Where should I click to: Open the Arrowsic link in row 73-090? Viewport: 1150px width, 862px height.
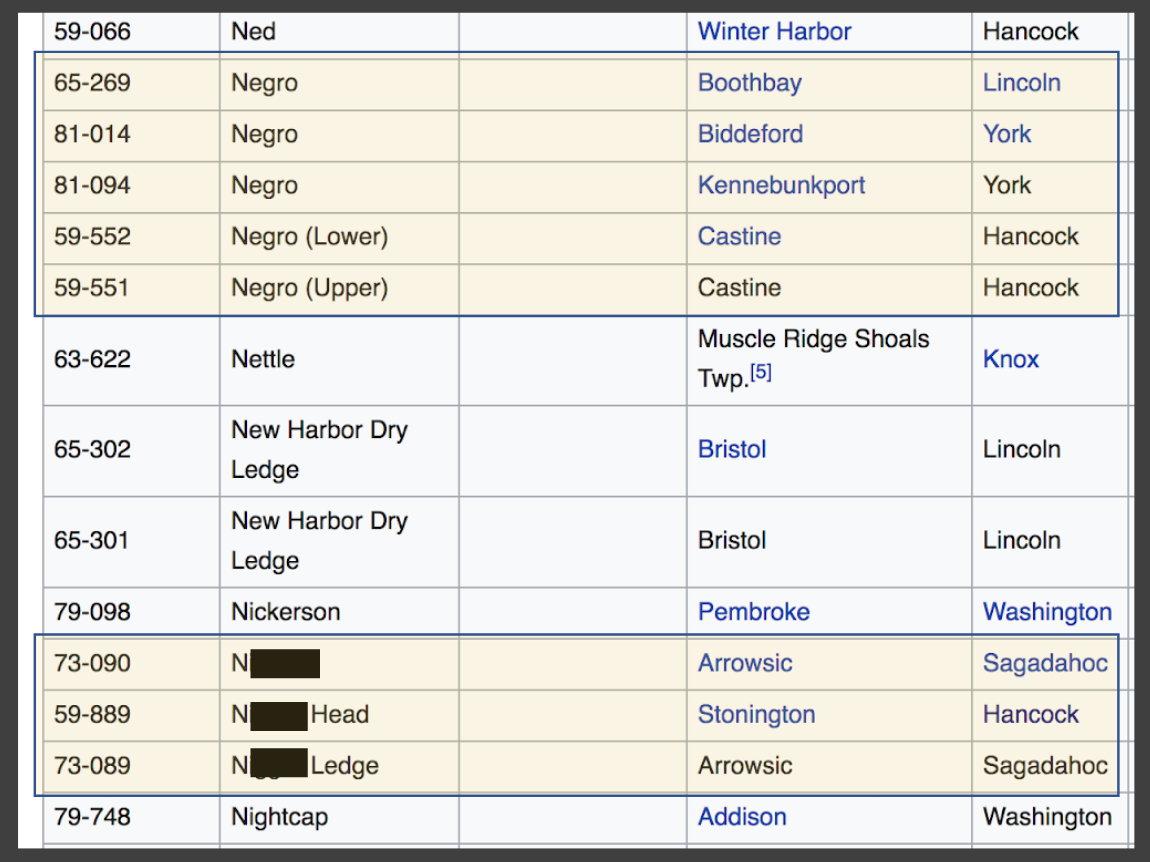tap(745, 662)
